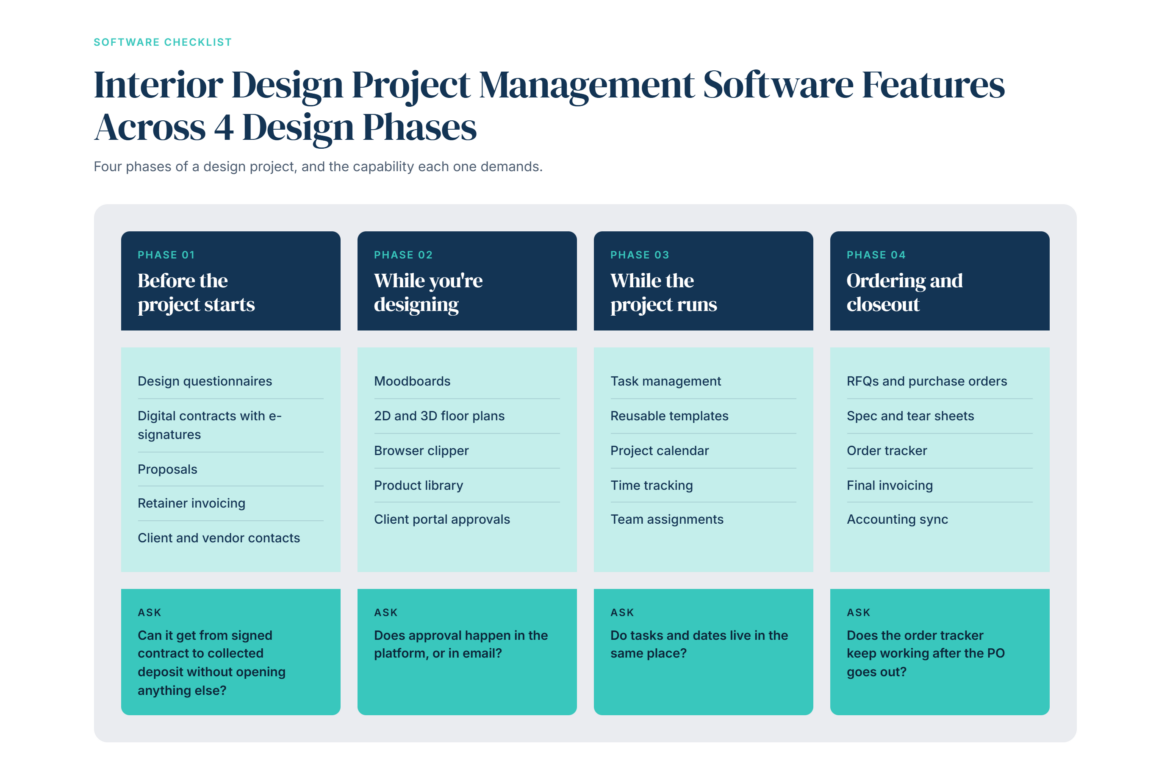Select the 'Team assignments' item

click(666, 520)
